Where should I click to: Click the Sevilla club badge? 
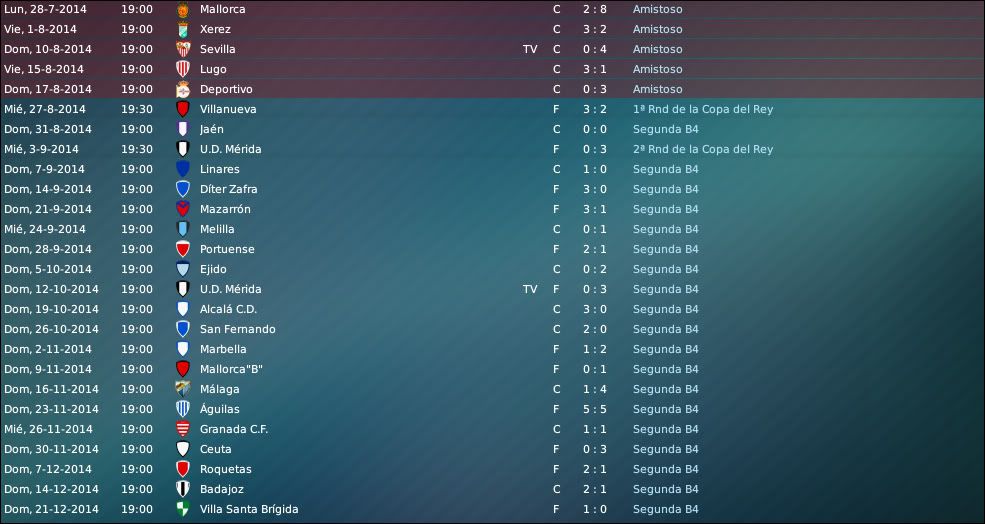(x=183, y=49)
